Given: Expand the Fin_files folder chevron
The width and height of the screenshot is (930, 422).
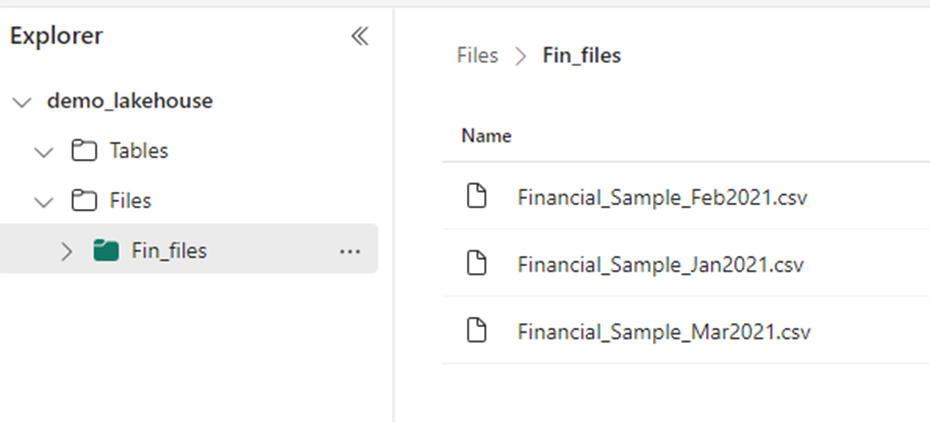Looking at the screenshot, I should pyautogui.click(x=66, y=251).
